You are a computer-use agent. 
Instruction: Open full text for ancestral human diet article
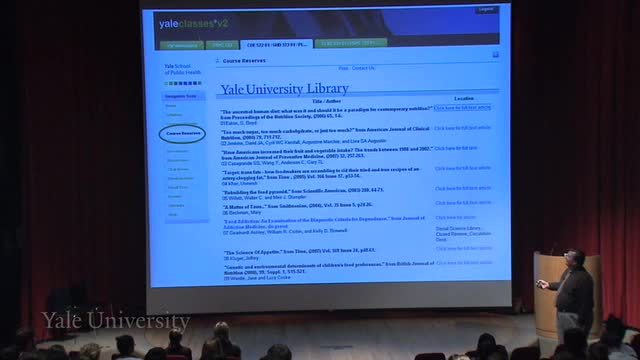coord(462,108)
